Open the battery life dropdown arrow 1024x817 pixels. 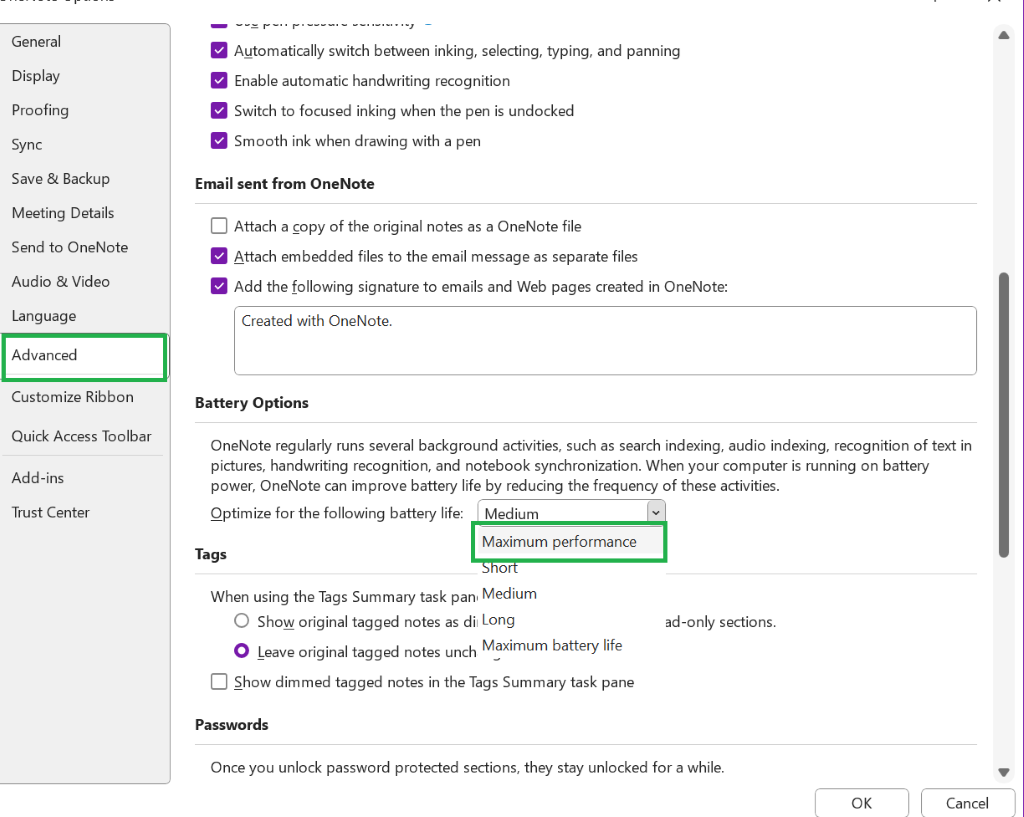tap(656, 513)
